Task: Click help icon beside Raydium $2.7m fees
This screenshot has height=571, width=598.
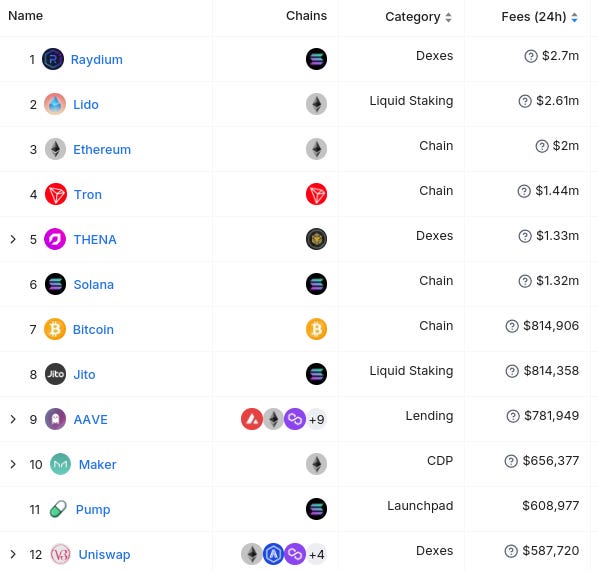Action: tap(531, 56)
